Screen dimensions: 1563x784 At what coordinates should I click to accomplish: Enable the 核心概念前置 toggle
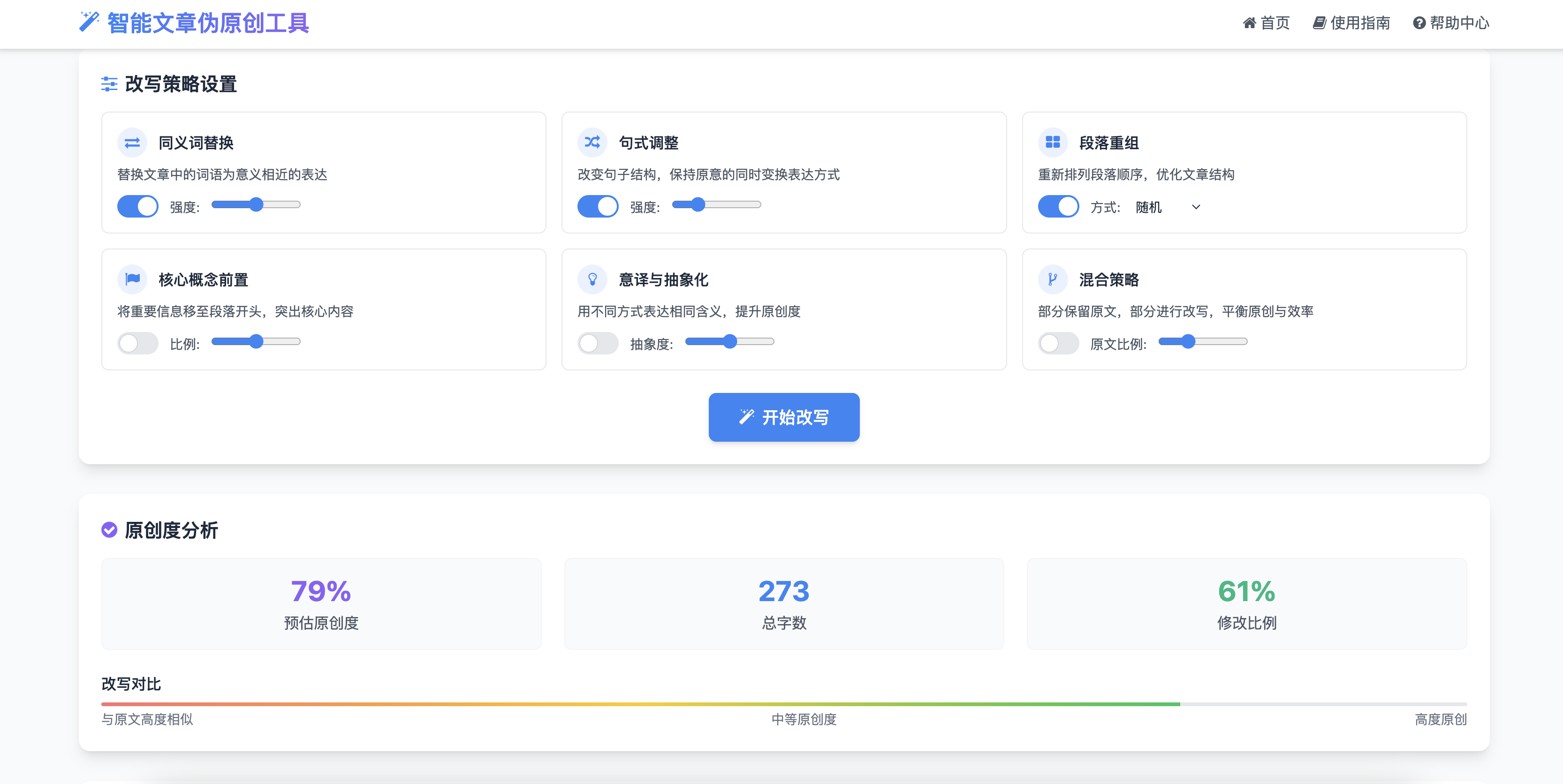point(138,344)
